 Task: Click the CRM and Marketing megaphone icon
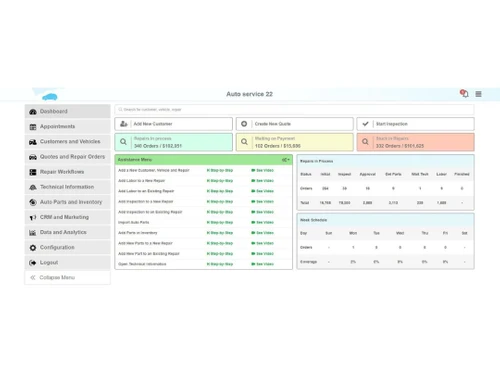(33, 217)
